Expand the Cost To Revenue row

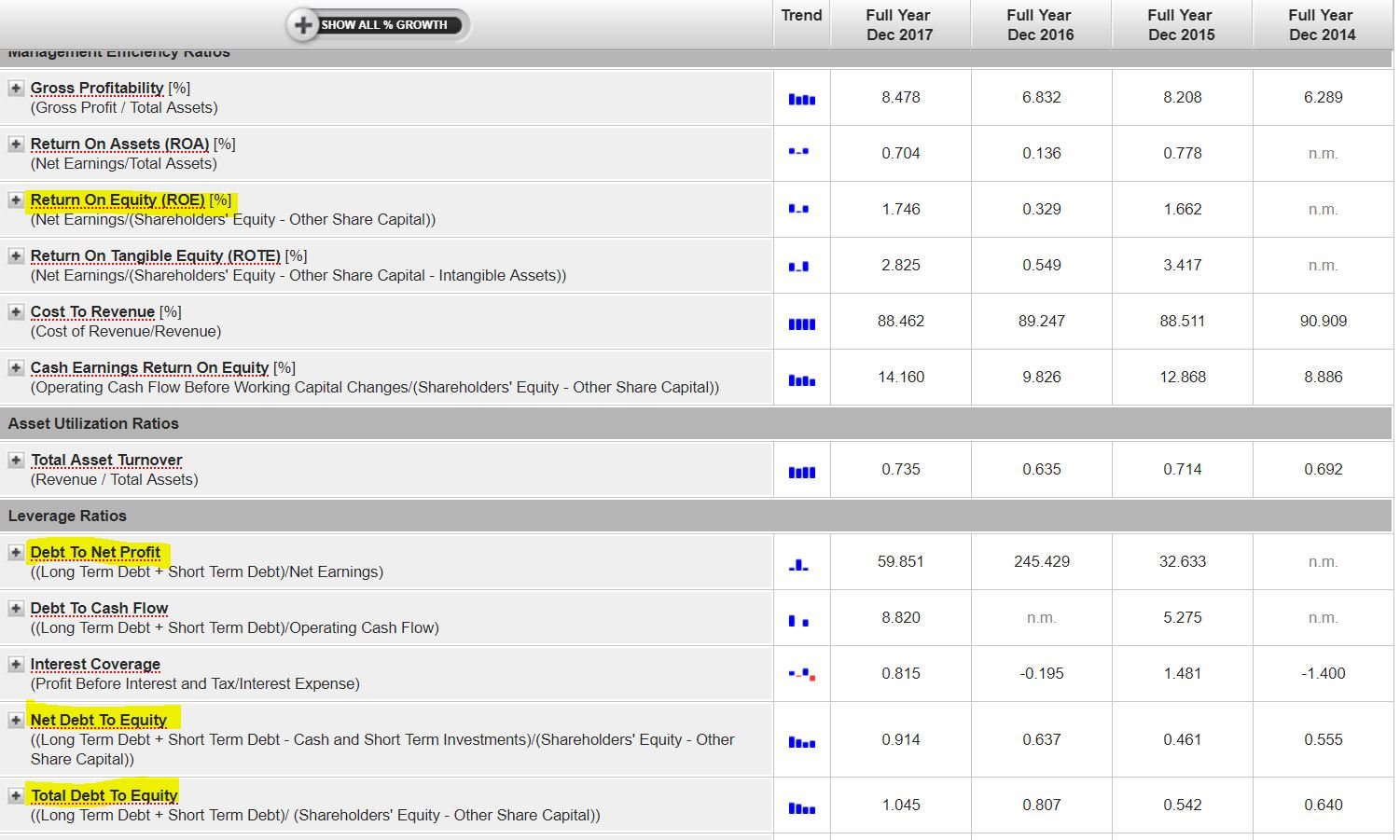point(16,311)
